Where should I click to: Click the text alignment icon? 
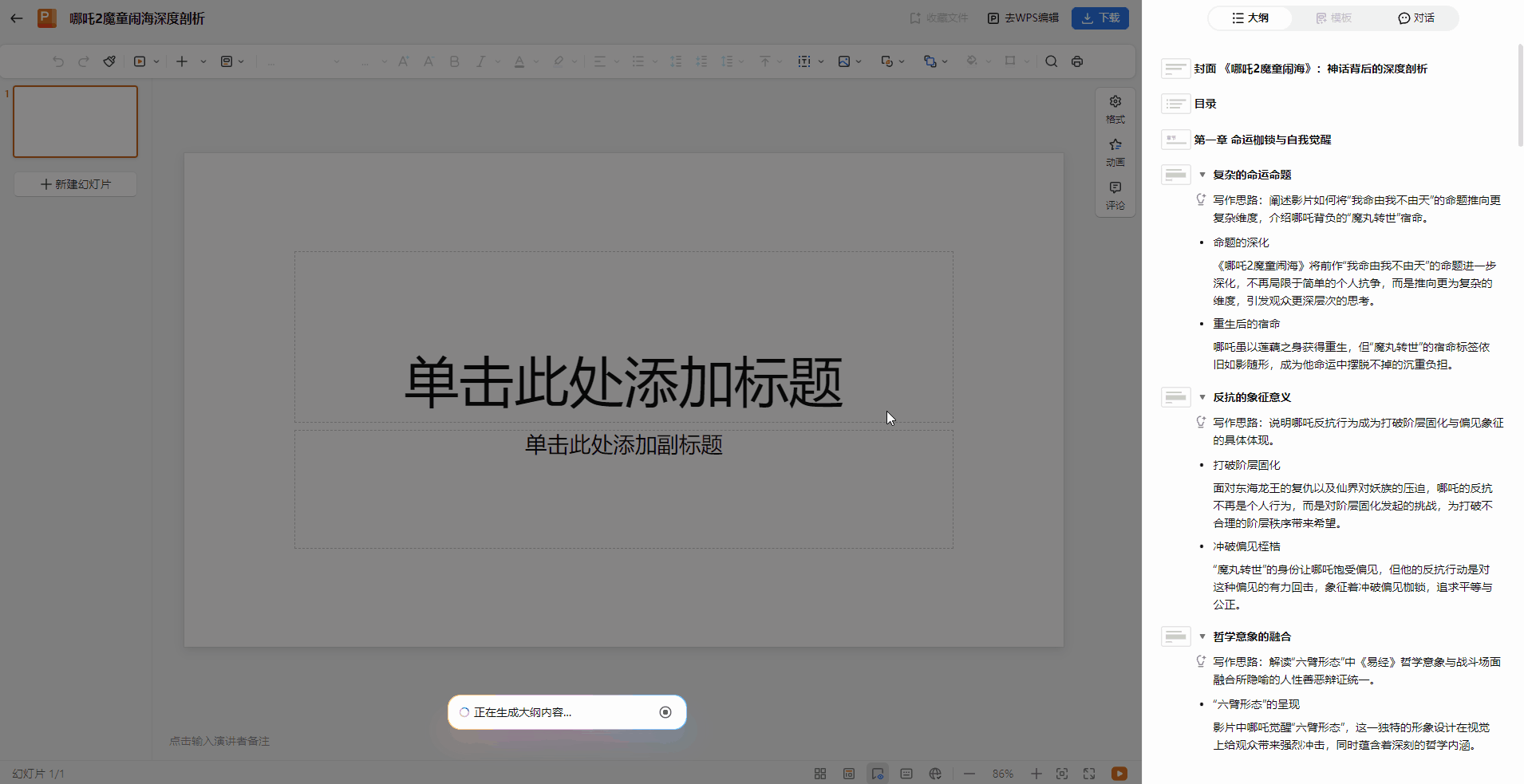coord(600,61)
